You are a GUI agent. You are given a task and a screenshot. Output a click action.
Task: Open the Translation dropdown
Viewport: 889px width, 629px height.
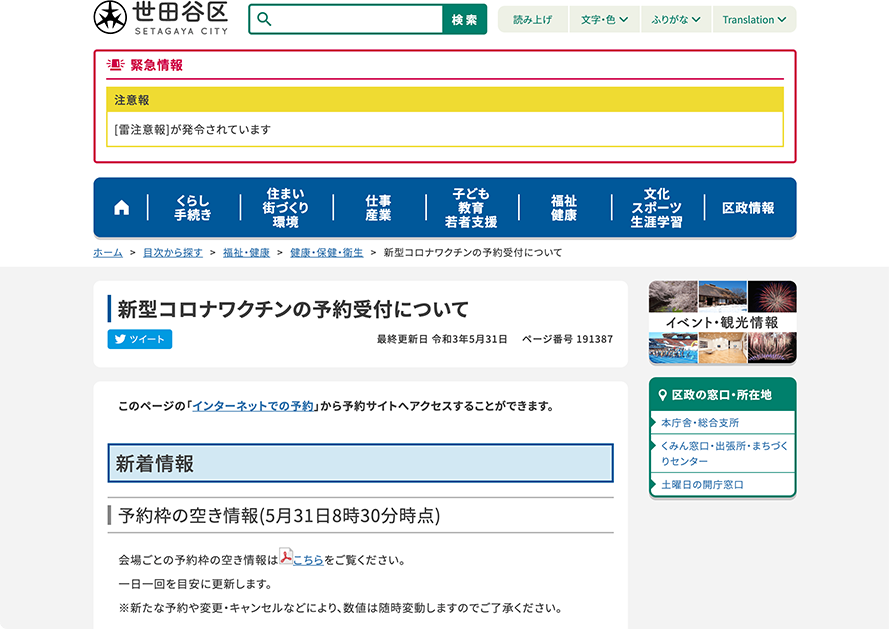tap(754, 19)
